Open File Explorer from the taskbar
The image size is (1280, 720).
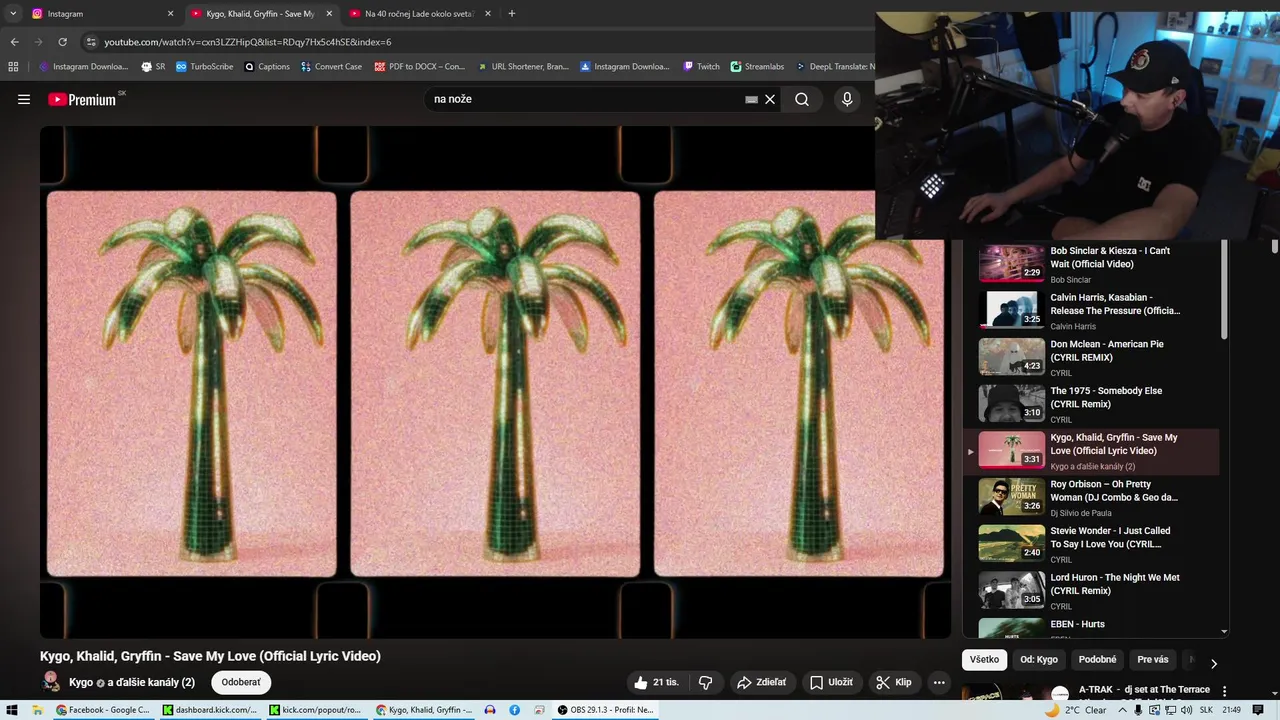(x=37, y=710)
